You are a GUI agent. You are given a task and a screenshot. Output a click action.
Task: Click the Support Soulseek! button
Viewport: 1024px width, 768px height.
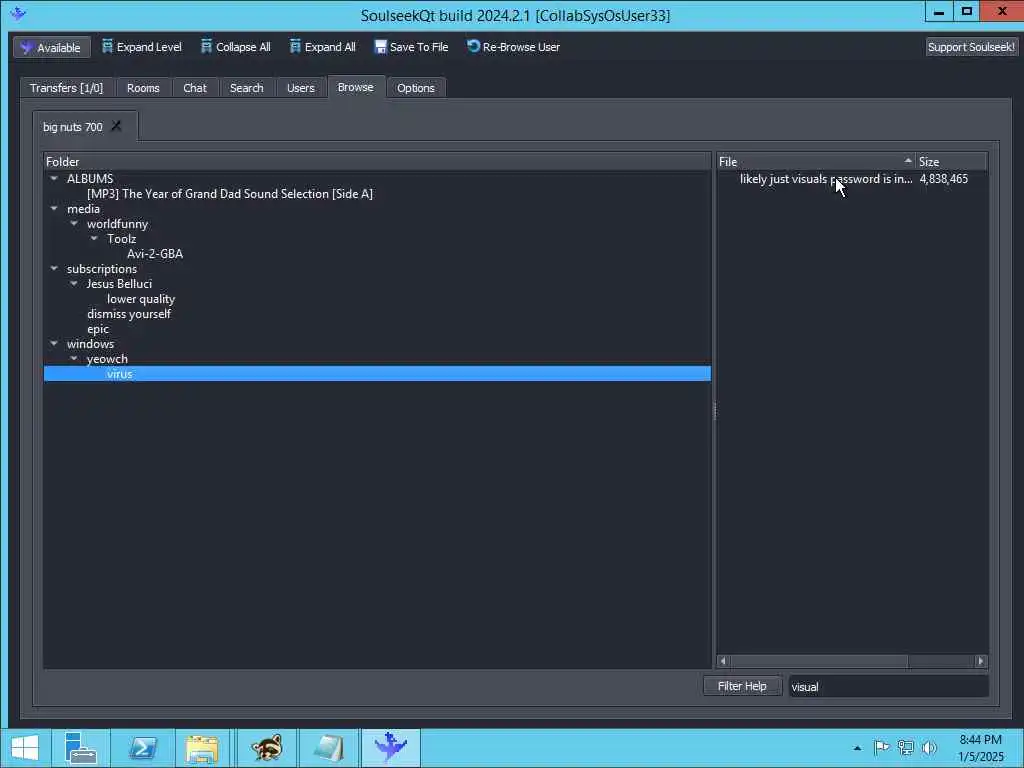[971, 47]
